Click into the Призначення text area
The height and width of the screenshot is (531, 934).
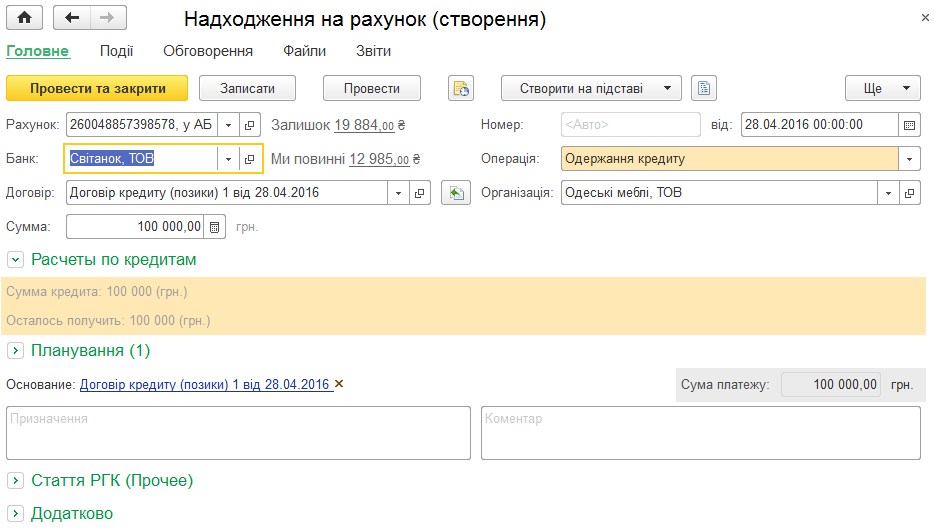click(238, 433)
